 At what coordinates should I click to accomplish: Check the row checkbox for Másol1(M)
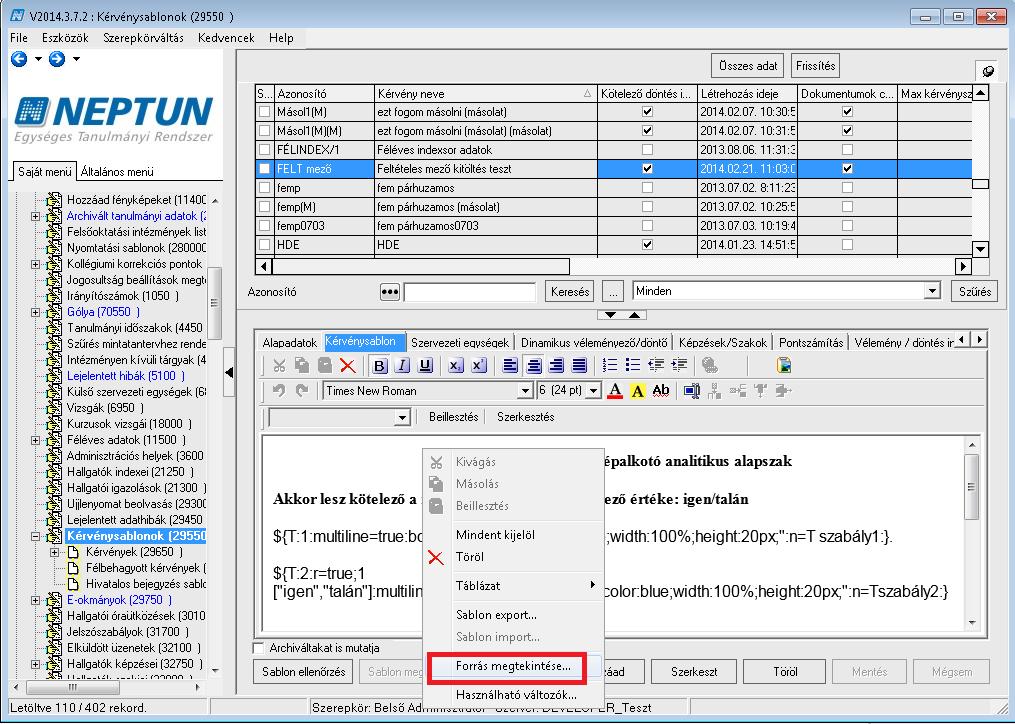[x=265, y=112]
